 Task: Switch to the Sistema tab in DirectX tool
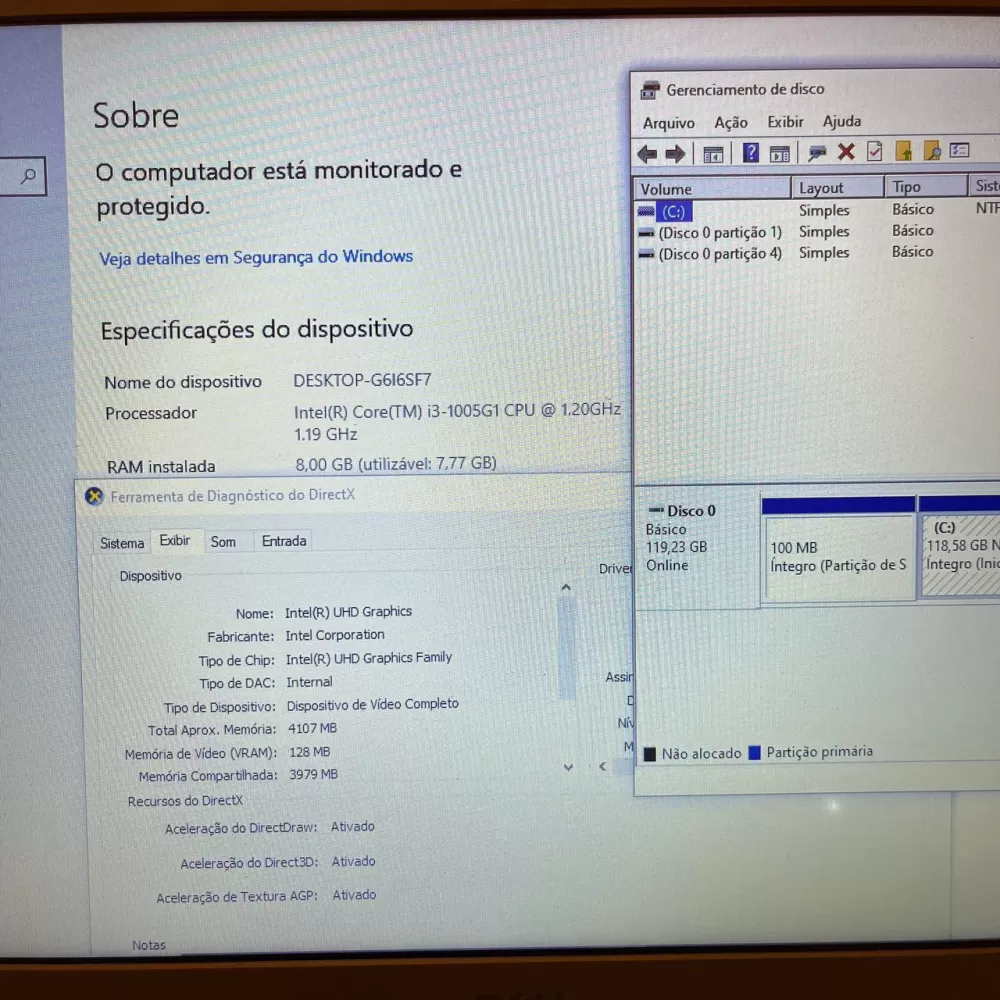coord(122,543)
